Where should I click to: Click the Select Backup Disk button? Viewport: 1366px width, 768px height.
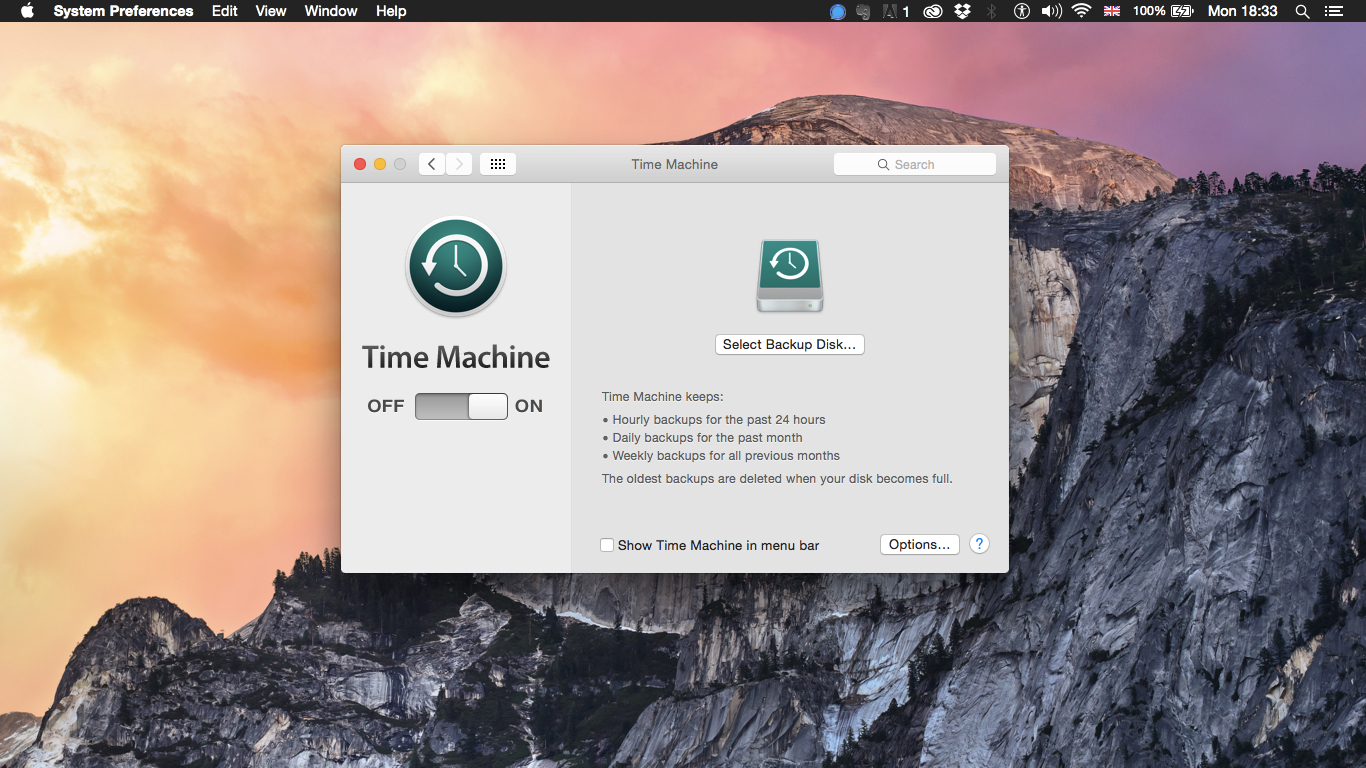pos(790,344)
